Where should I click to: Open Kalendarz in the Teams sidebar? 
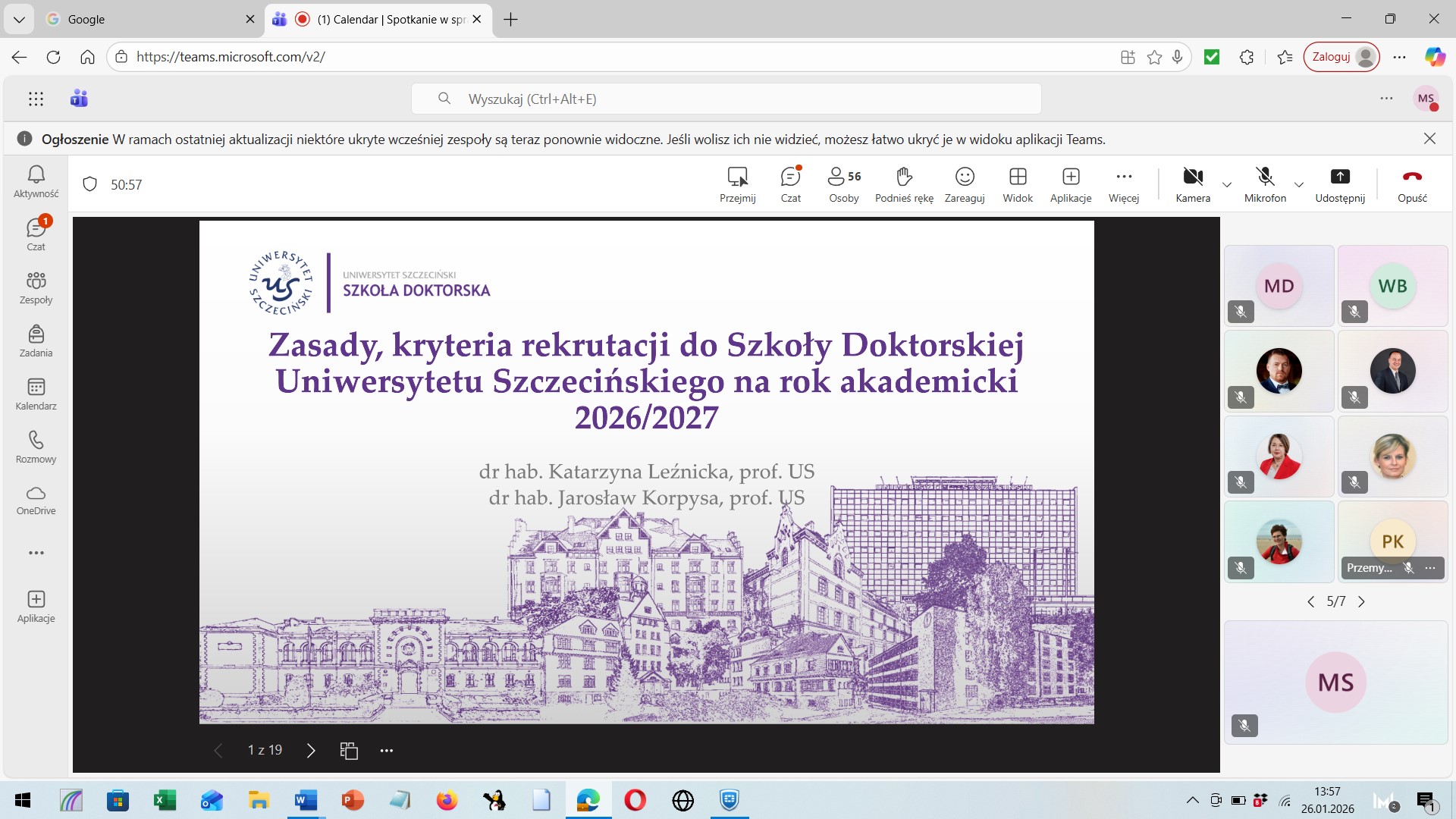pyautogui.click(x=36, y=393)
